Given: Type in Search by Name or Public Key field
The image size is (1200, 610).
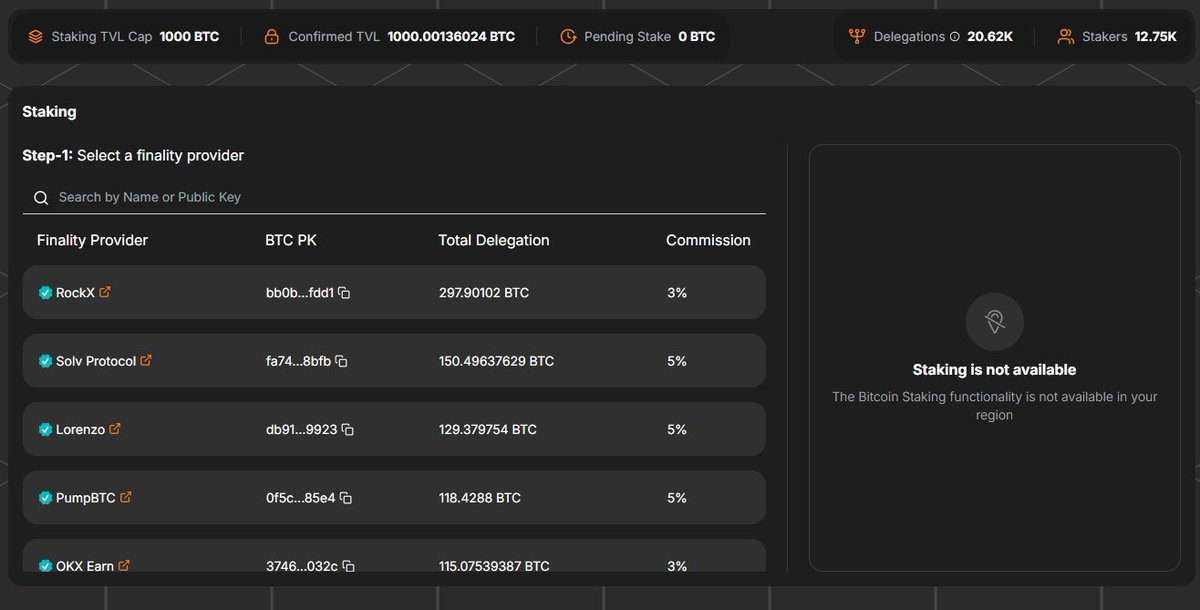Looking at the screenshot, I should (400, 197).
